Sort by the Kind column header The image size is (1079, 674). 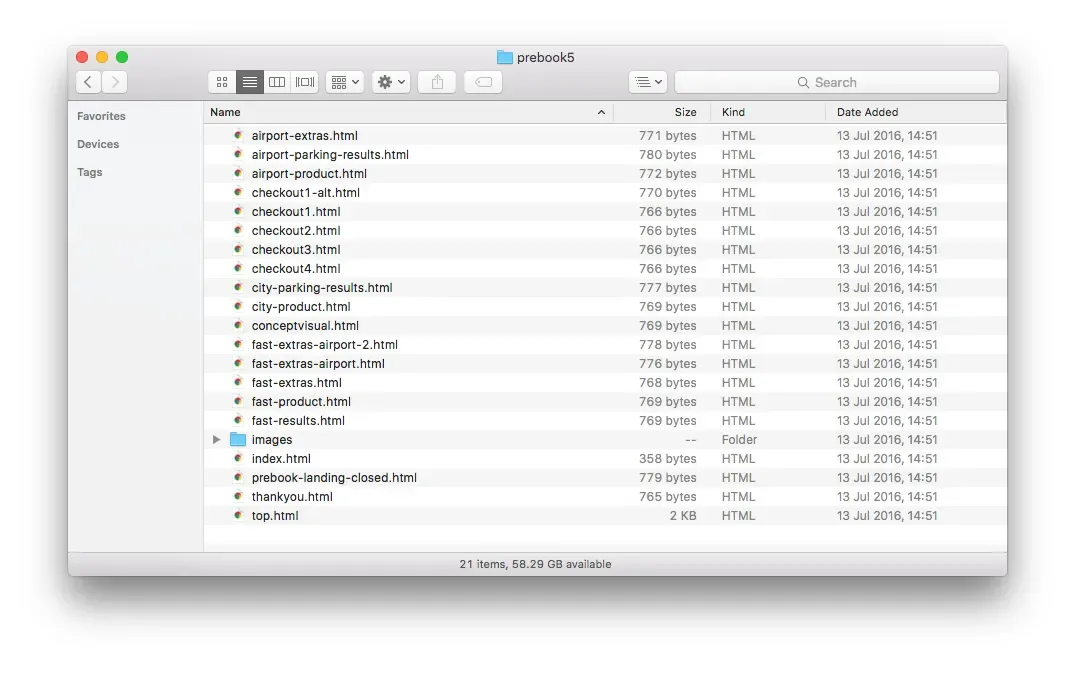733,112
